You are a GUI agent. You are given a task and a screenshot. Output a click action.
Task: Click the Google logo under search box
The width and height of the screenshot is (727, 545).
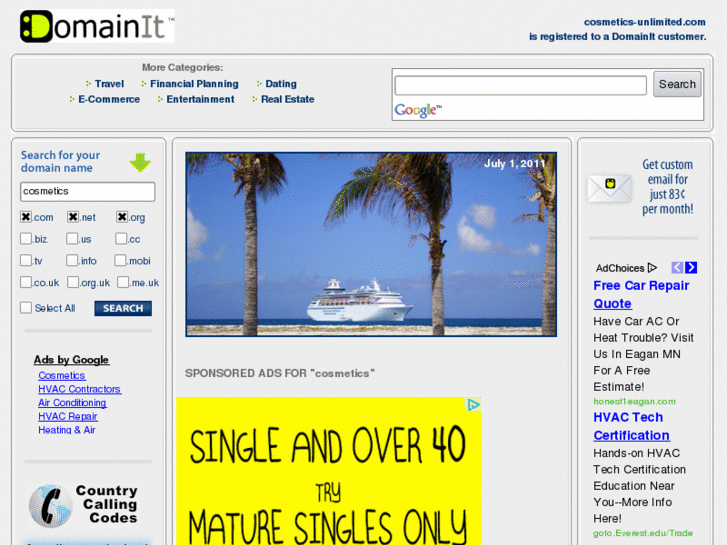point(418,110)
